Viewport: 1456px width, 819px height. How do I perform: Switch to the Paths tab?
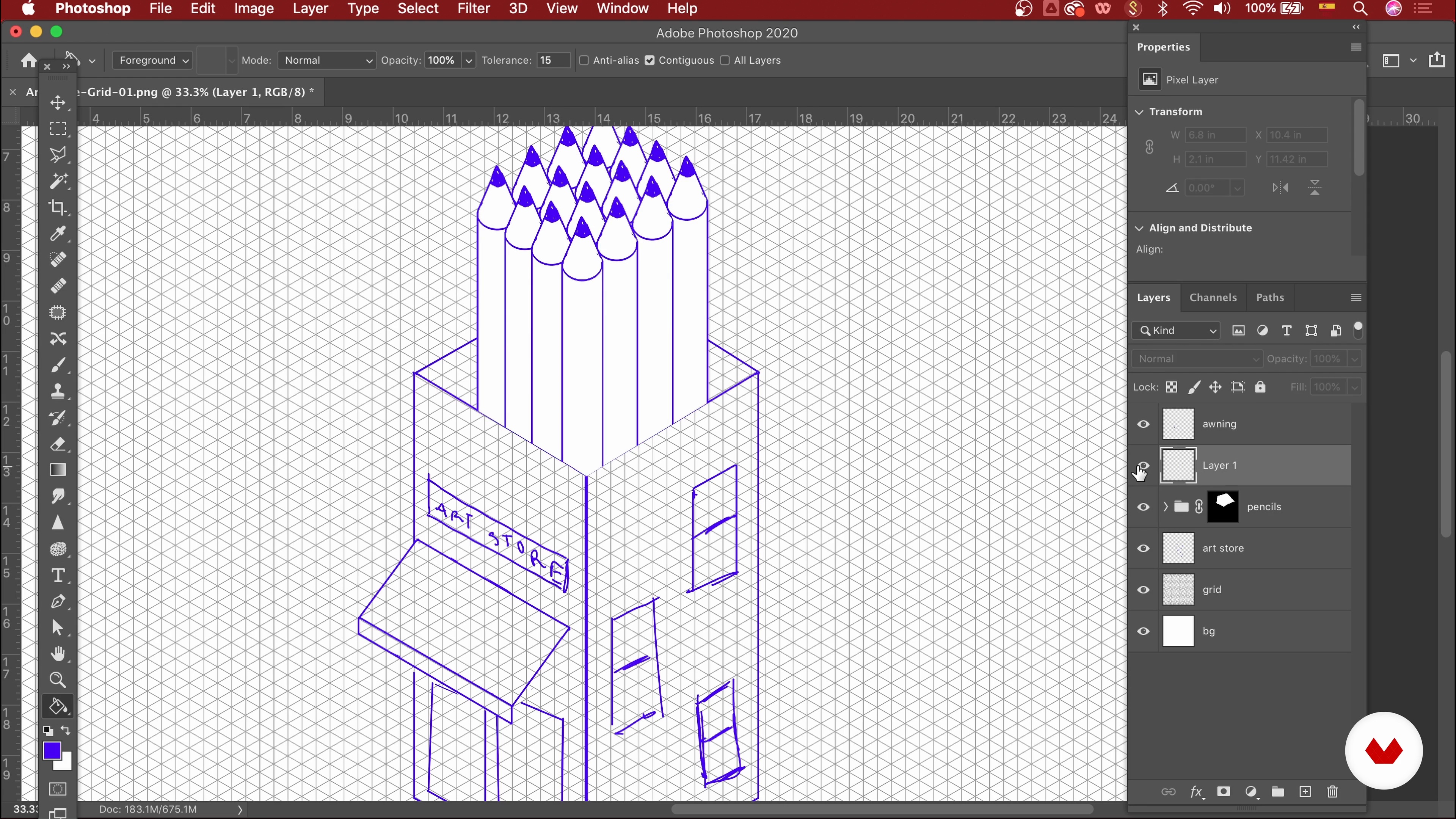pos(1270,297)
